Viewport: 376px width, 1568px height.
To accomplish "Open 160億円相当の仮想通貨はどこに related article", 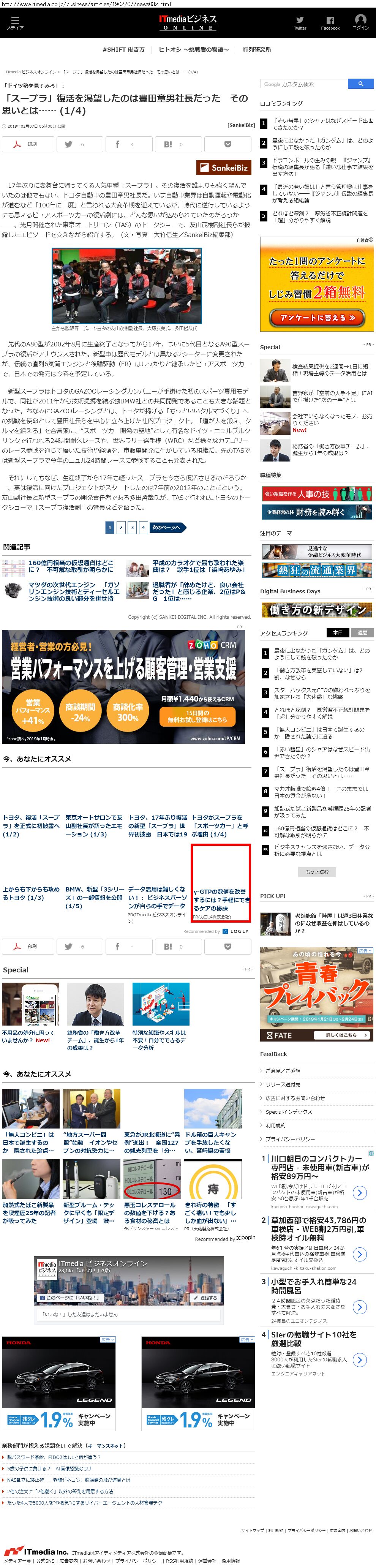I will coord(71,566).
